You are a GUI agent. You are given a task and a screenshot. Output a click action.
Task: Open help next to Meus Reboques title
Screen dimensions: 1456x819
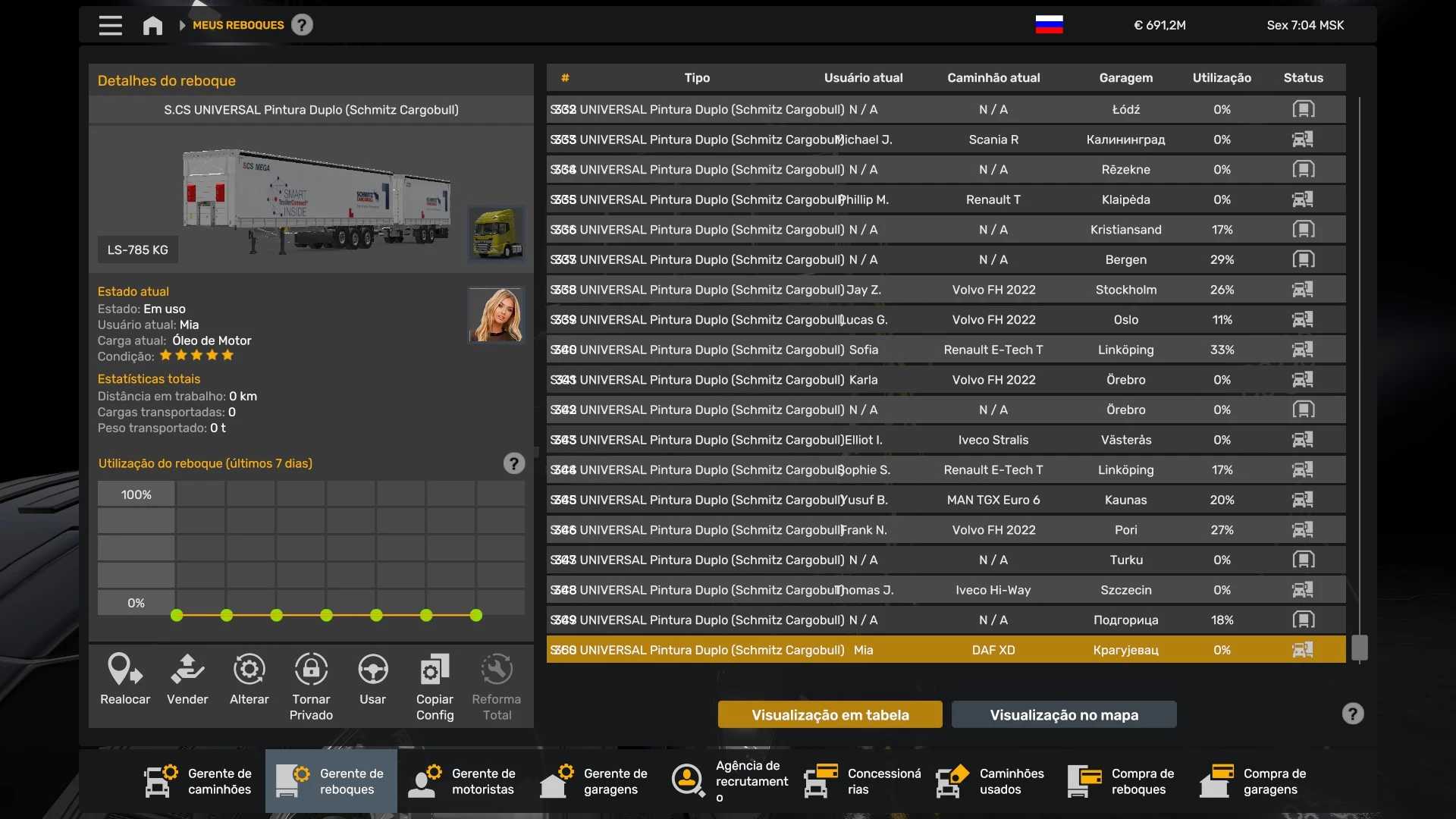point(302,25)
